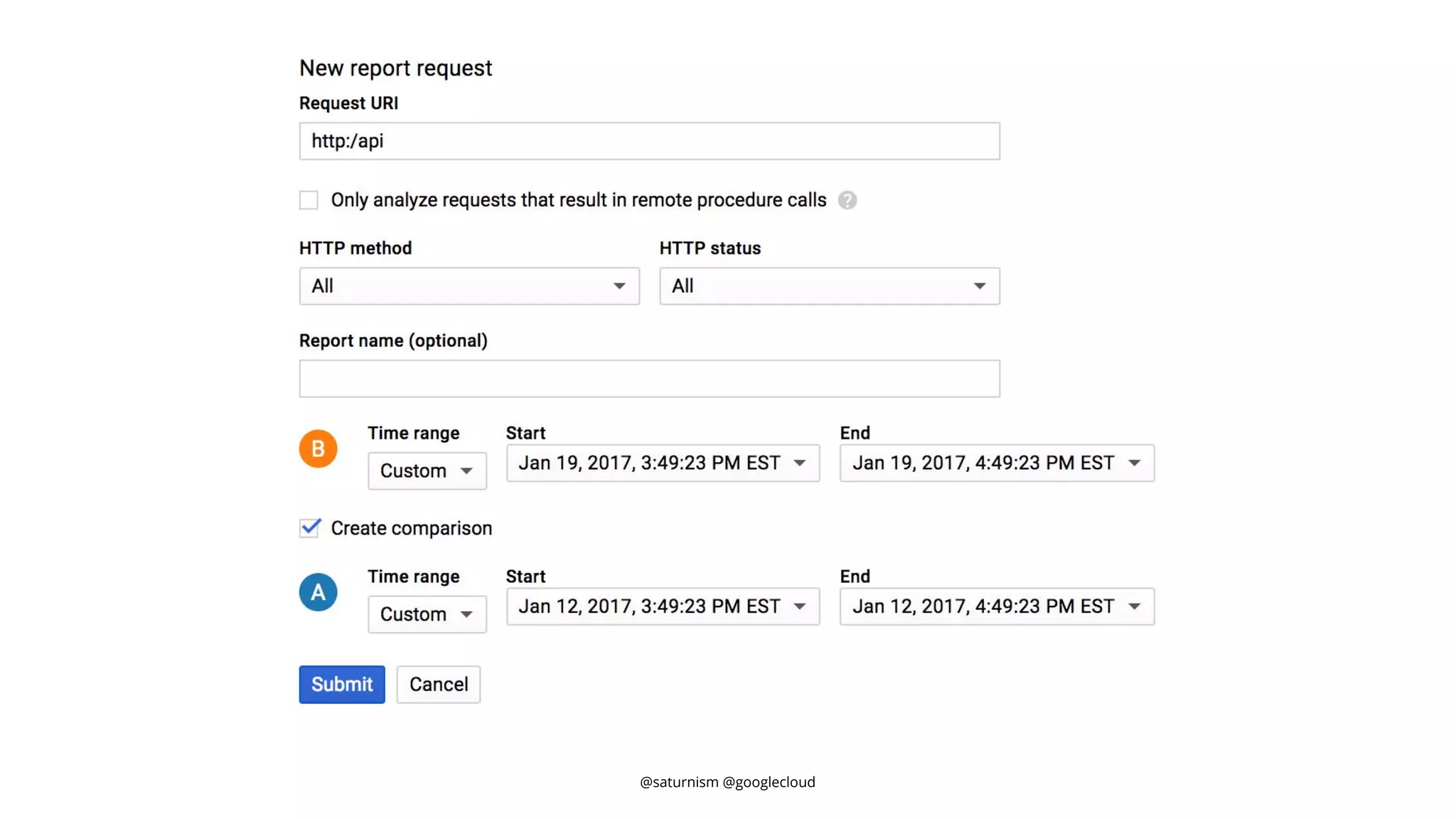Image resolution: width=1456 pixels, height=819 pixels.
Task: Click the help question mark icon
Action: tap(847, 200)
